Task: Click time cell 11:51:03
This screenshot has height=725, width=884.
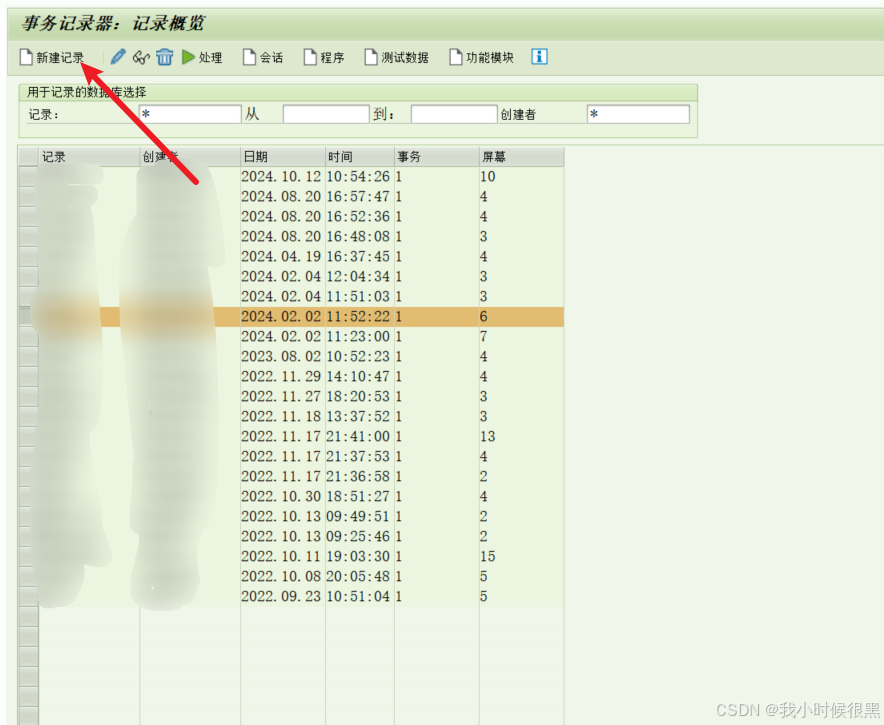Action: click(x=358, y=297)
